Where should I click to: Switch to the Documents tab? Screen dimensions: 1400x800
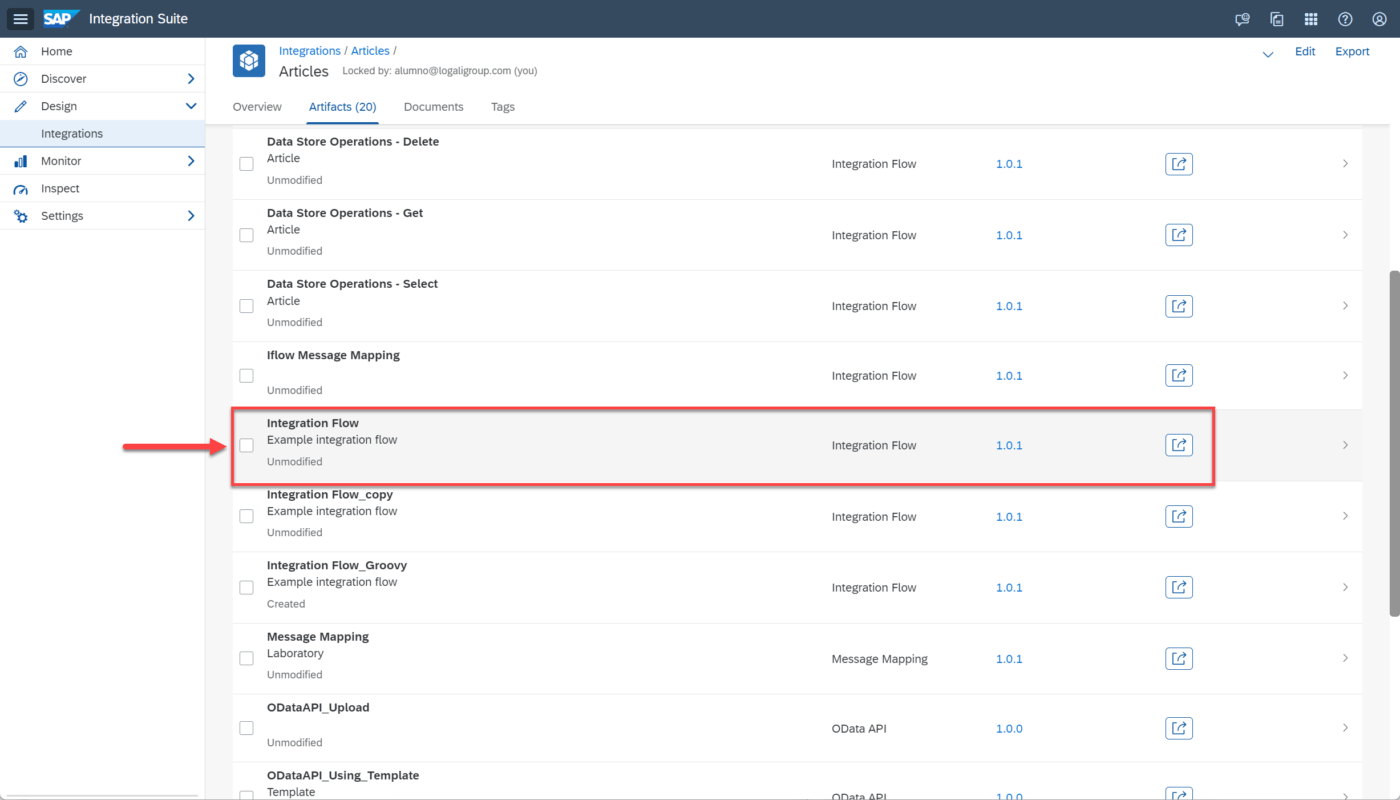434,107
